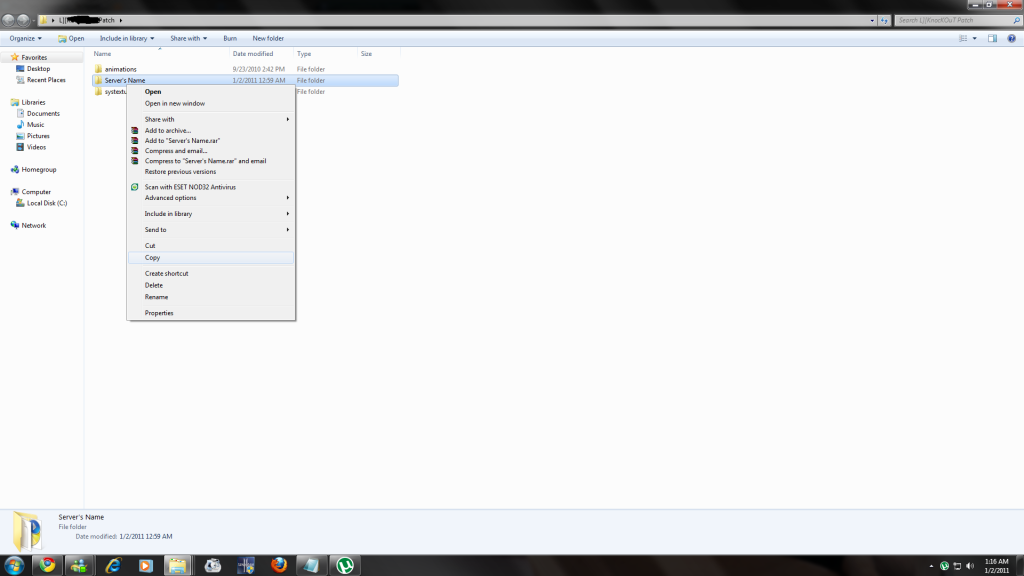Open Local Disk (C:) in sidebar
This screenshot has width=1024, height=576.
[x=46, y=203]
